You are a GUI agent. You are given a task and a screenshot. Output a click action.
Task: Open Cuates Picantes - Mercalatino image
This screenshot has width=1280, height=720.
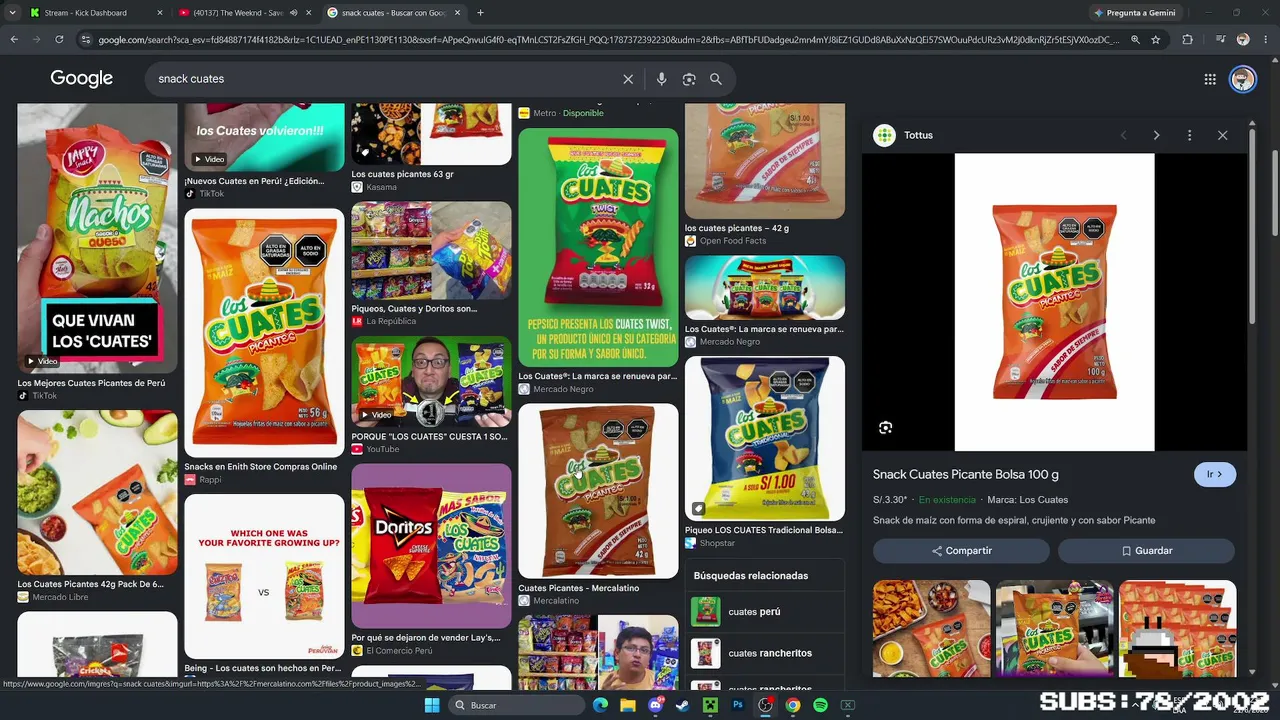(x=598, y=491)
